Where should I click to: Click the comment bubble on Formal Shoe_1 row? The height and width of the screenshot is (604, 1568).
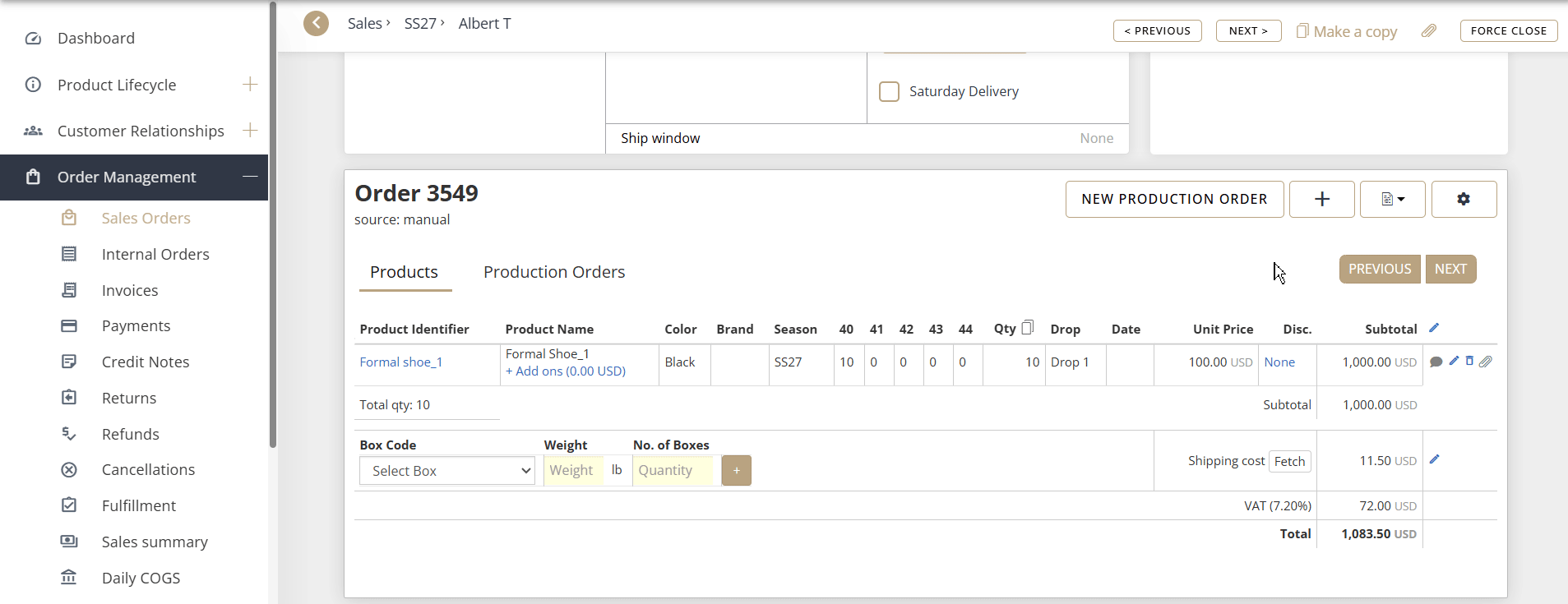point(1436,362)
